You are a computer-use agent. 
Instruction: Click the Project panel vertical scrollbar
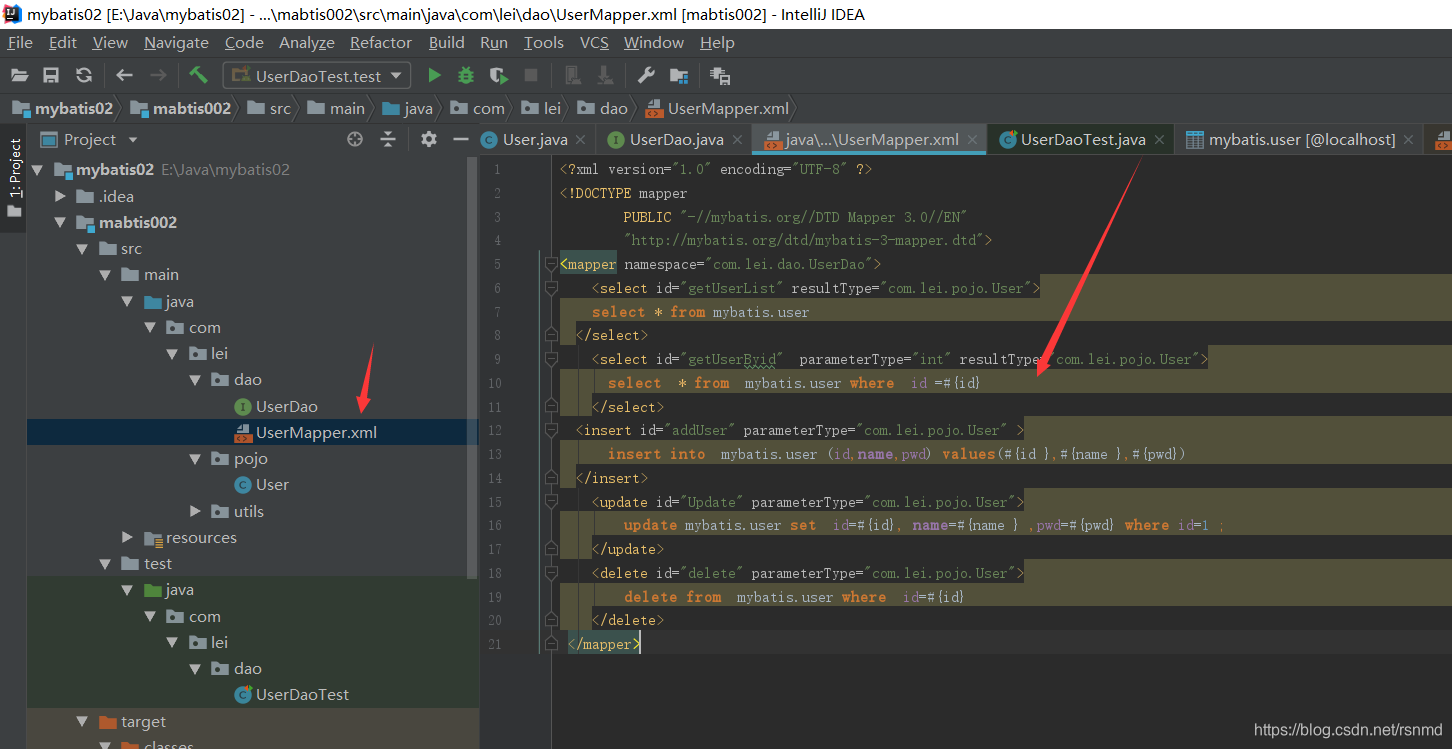[473, 366]
